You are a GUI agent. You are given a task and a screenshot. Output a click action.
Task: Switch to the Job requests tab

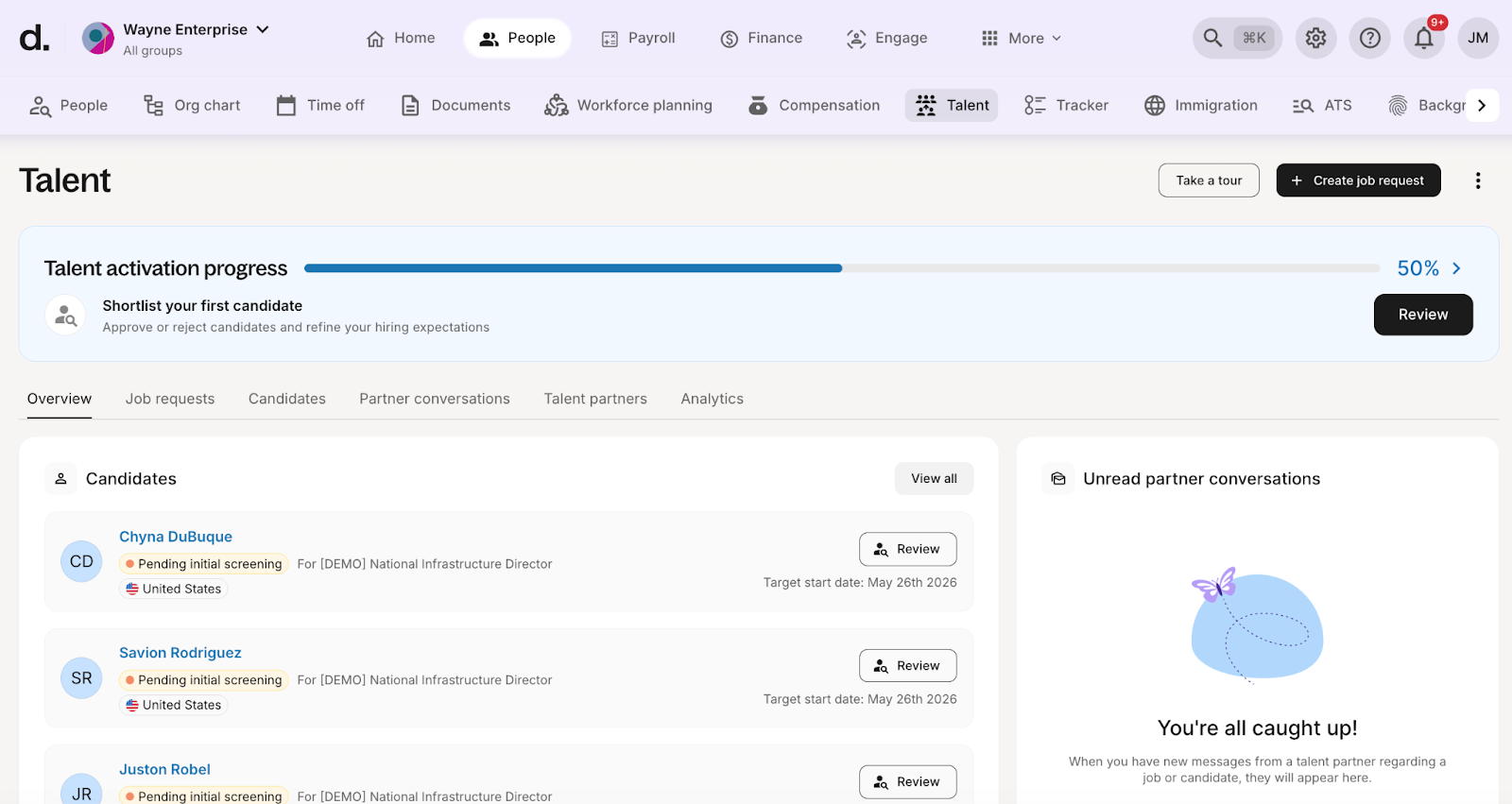(170, 399)
